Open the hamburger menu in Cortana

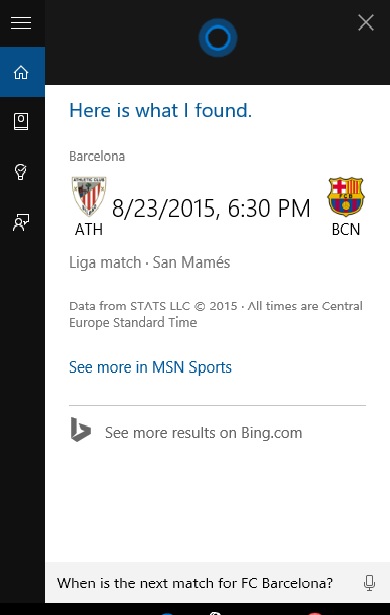click(21, 23)
